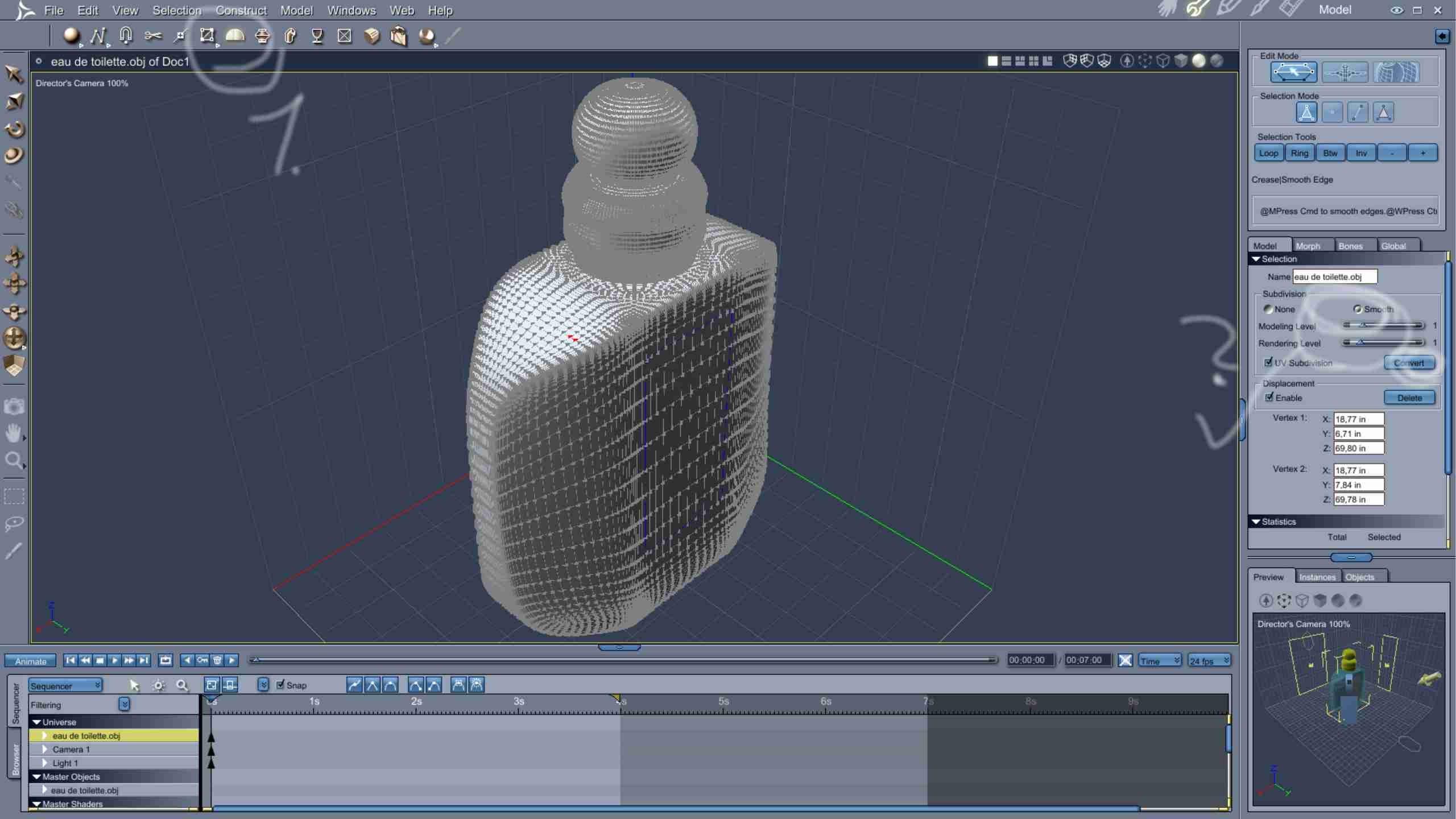Uncheck the UV Subdivision checkbox
Screen dimensions: 1456x819
point(1268,362)
